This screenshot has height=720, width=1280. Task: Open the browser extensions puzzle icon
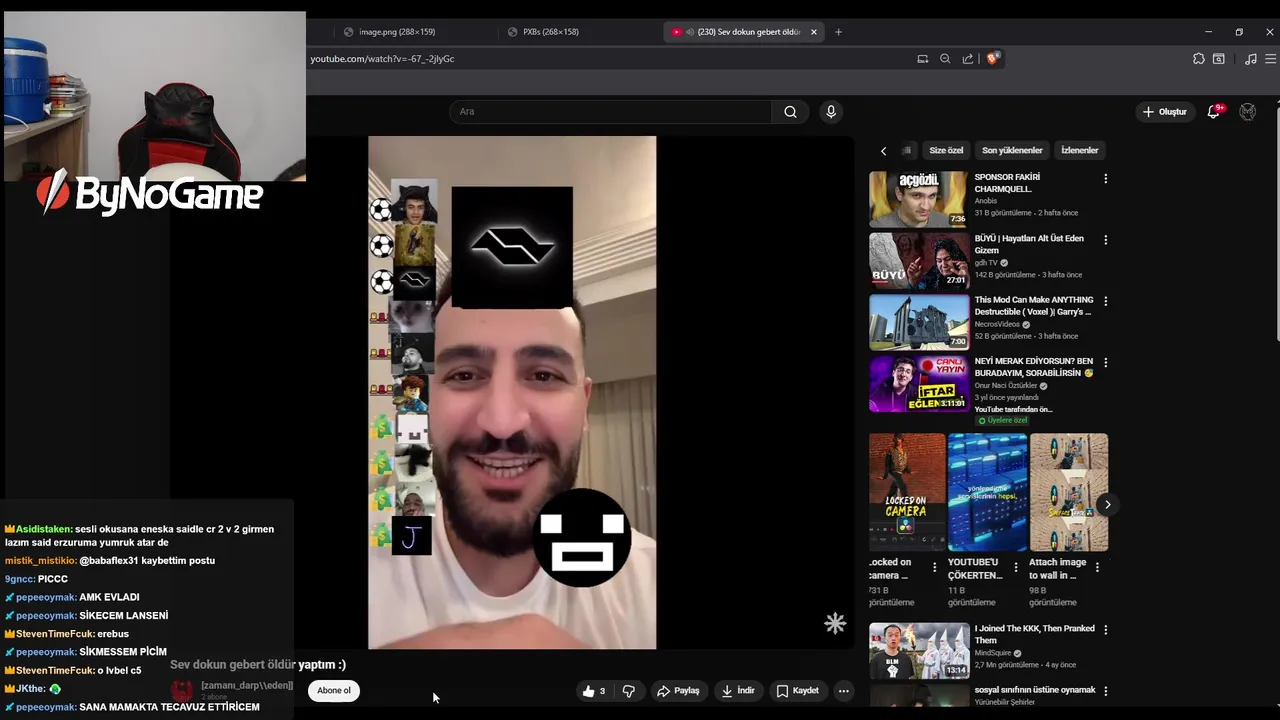coord(1198,59)
